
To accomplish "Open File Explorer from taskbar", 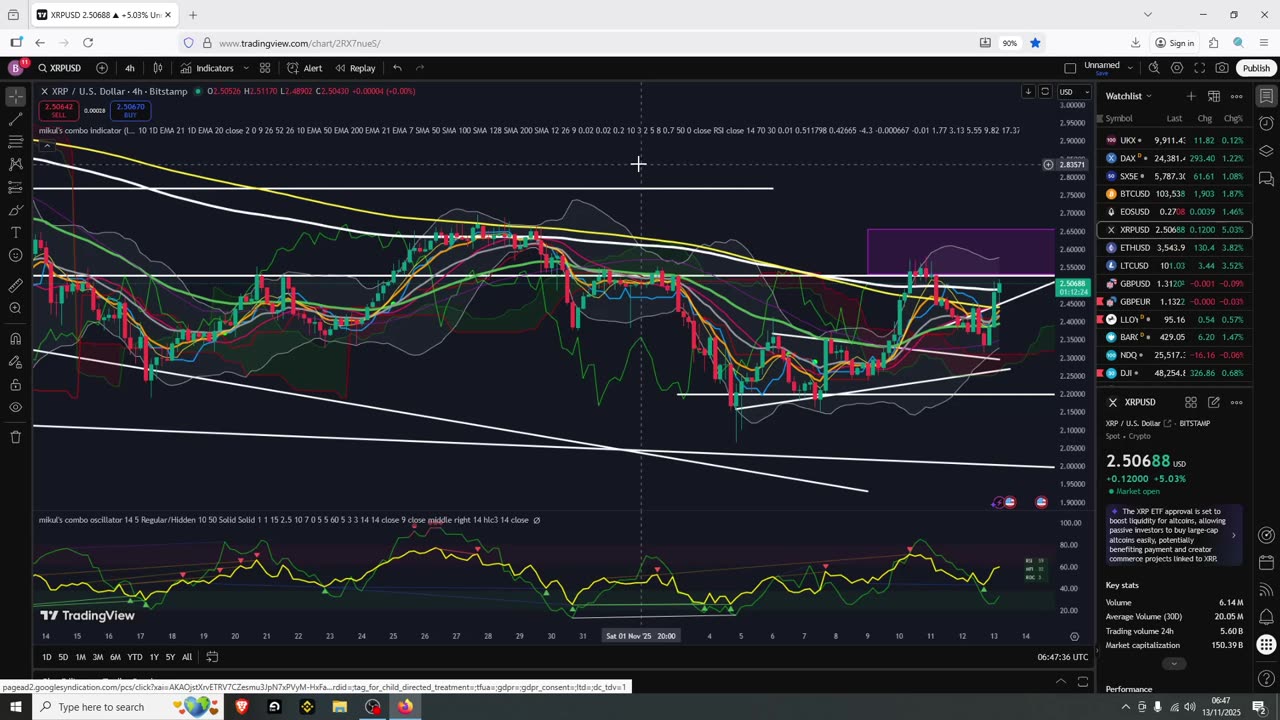I will [340, 707].
